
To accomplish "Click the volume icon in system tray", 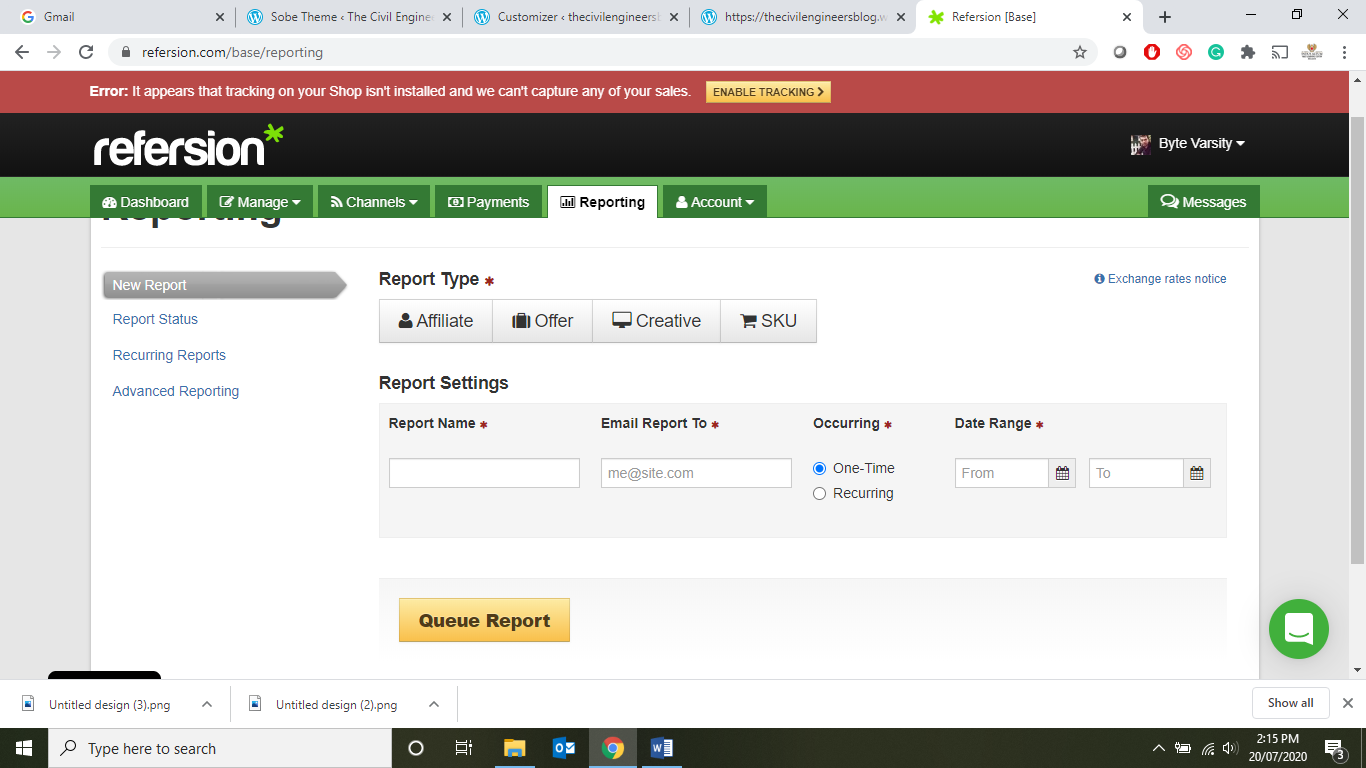I will point(1230,748).
